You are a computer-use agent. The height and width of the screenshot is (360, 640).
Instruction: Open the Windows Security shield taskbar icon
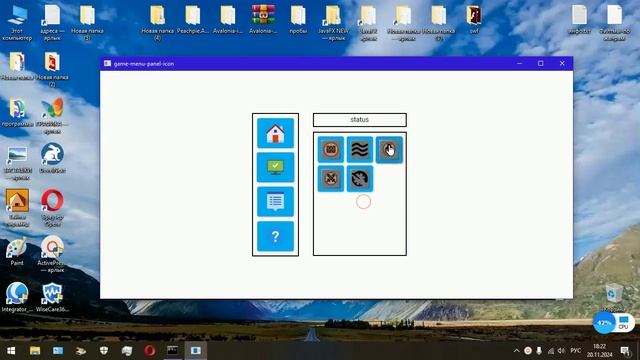(x=104, y=351)
